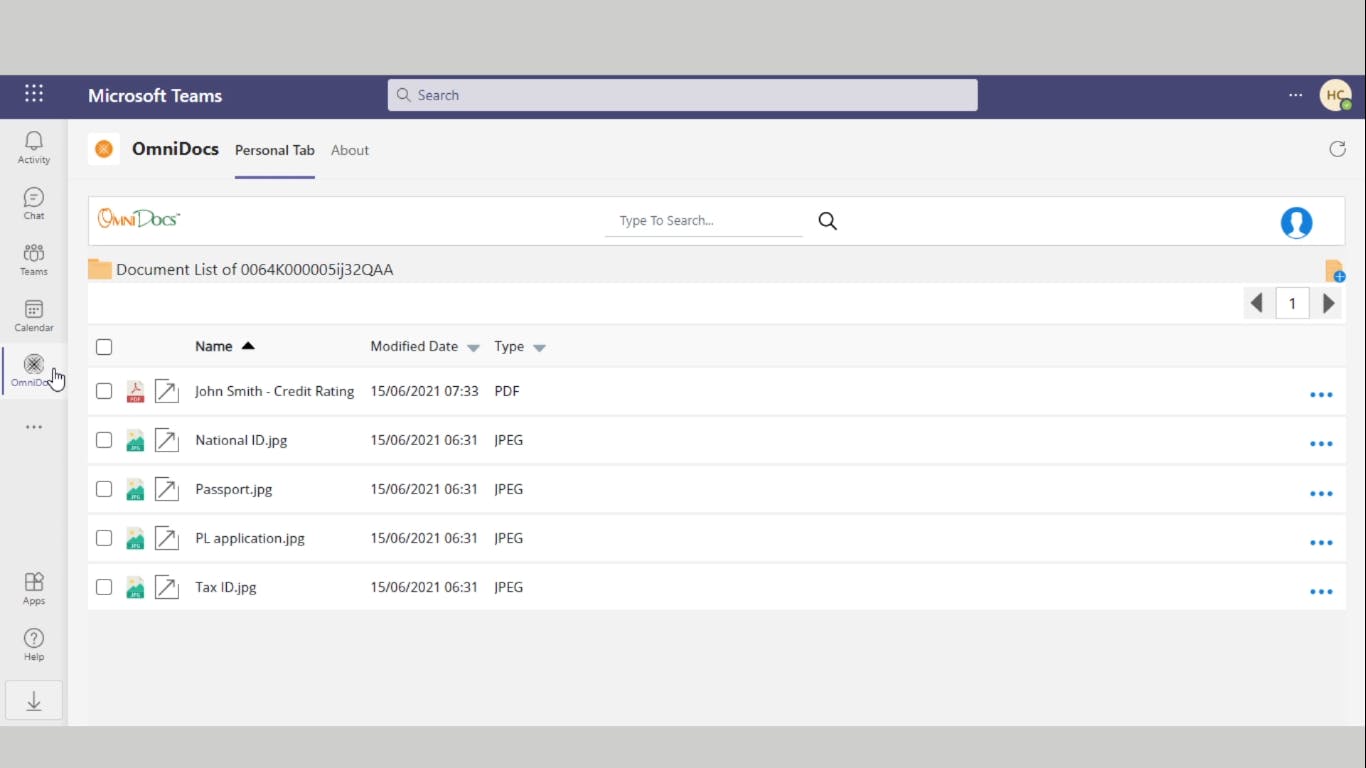
Task: Show more apps ellipsis in sidebar
Action: [34, 427]
